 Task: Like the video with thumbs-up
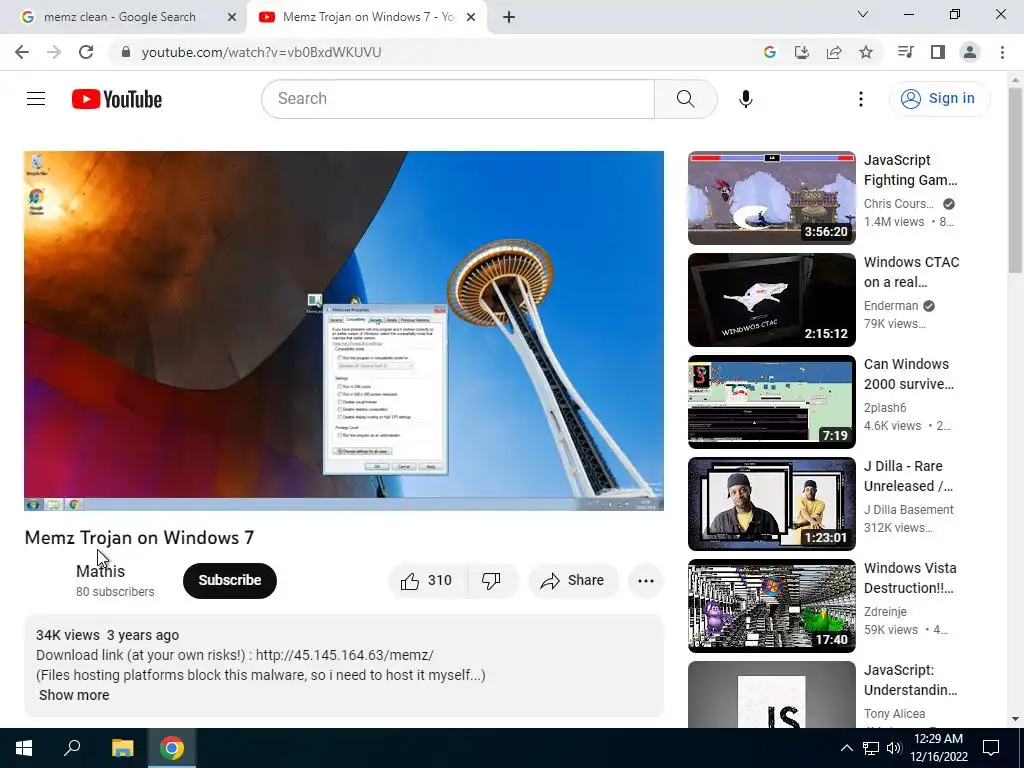(427, 581)
